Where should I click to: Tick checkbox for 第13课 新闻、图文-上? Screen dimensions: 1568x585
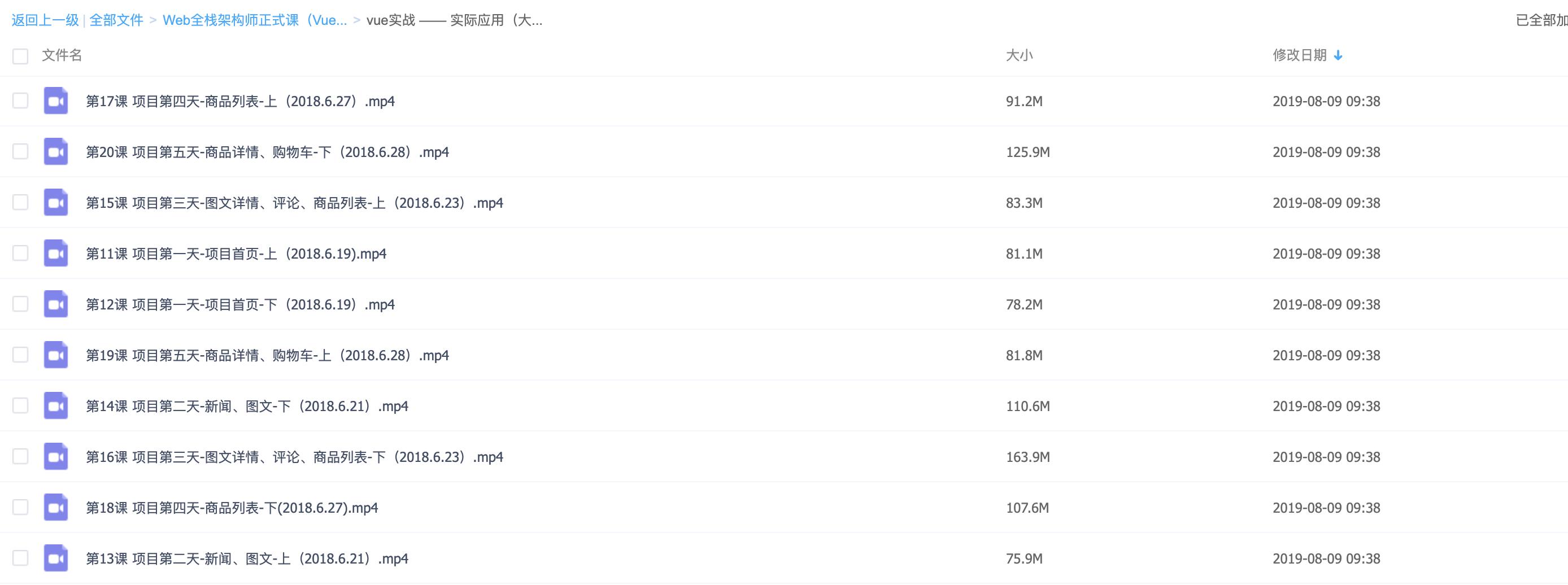click(21, 558)
